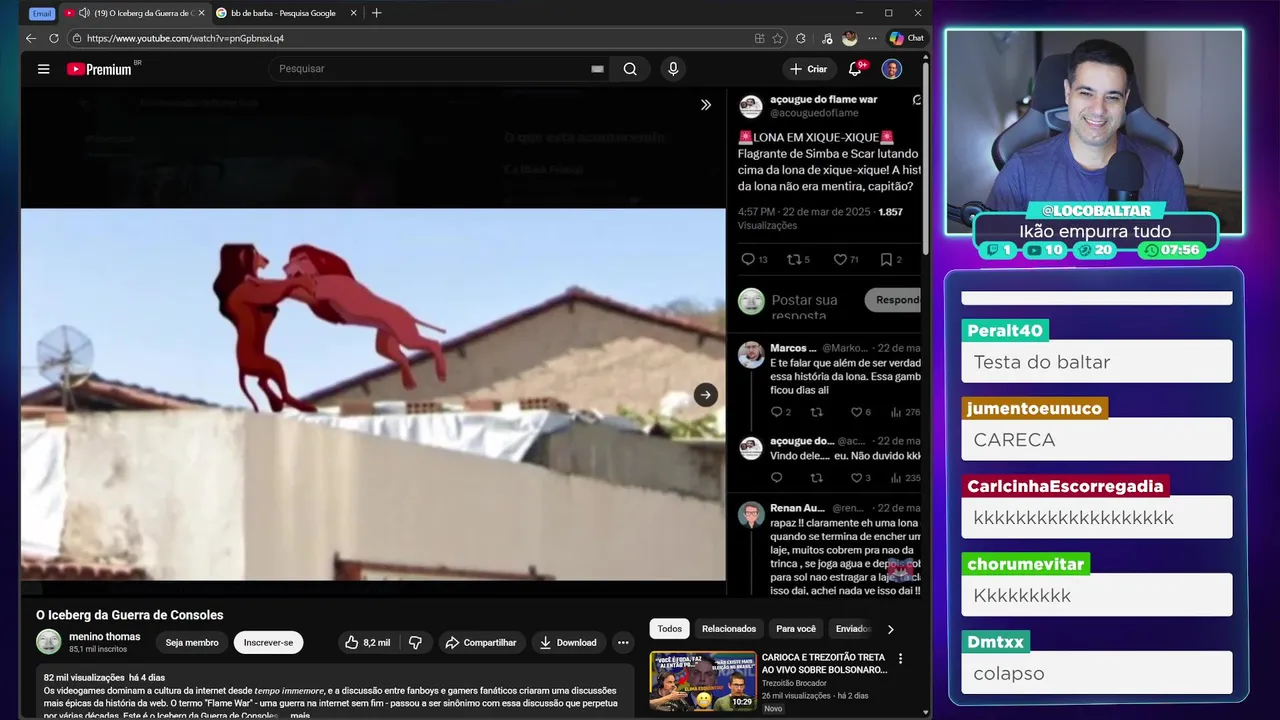Open the YouTube hamburger guide menu
The width and height of the screenshot is (1280, 720).
pyautogui.click(x=43, y=69)
